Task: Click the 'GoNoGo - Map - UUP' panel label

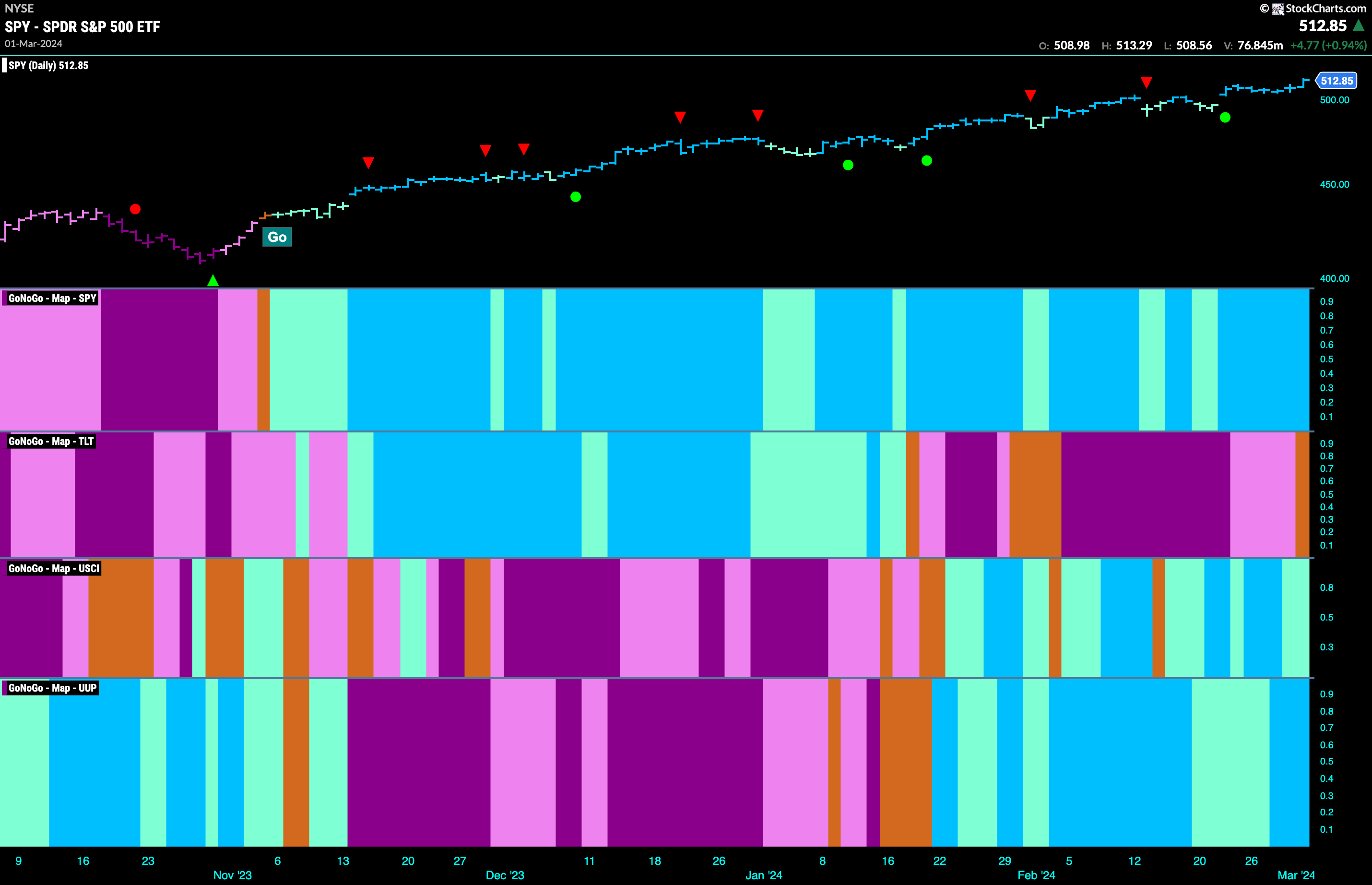Action: coord(52,688)
